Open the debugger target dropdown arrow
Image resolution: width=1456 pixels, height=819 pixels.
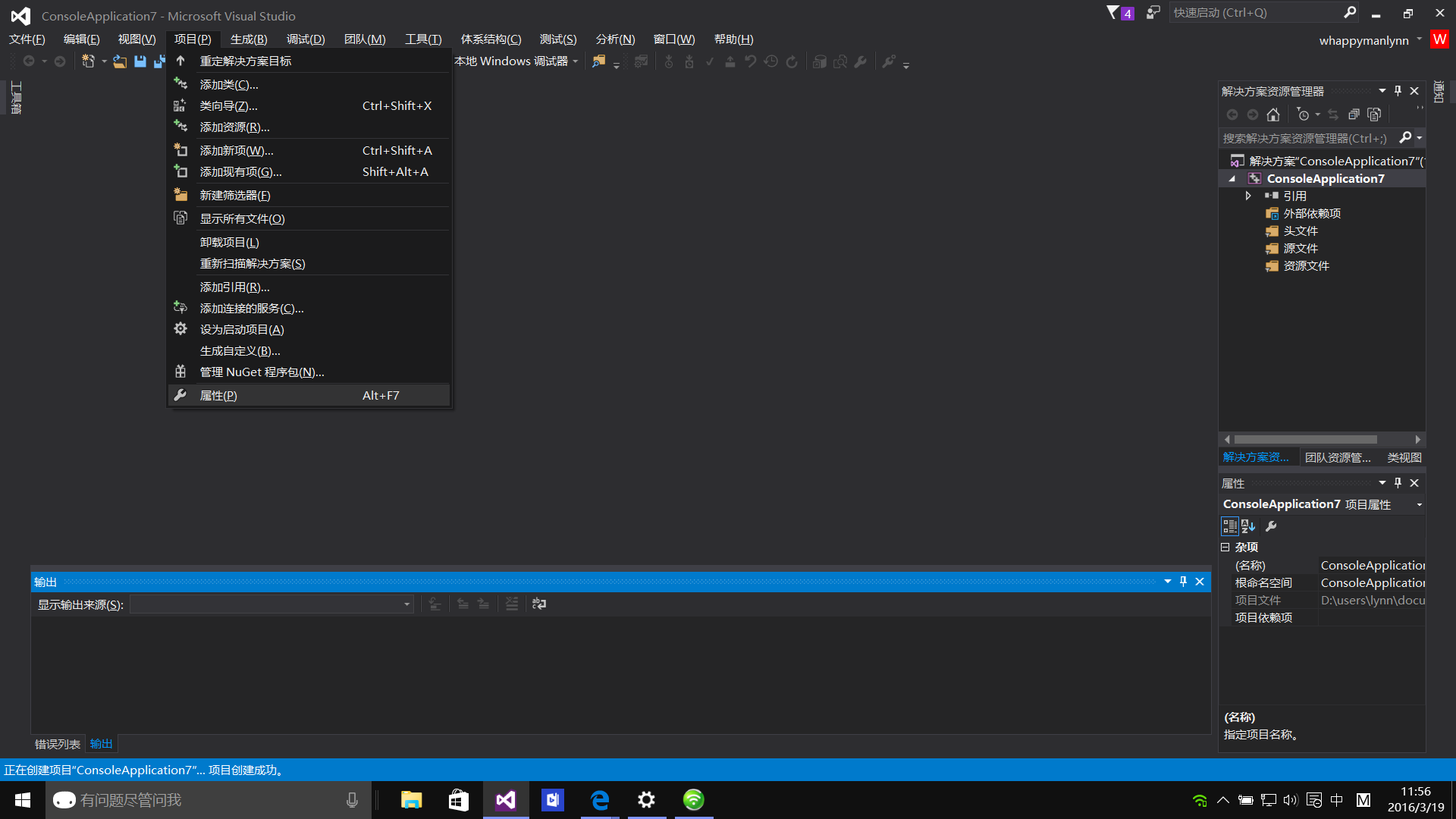click(576, 61)
